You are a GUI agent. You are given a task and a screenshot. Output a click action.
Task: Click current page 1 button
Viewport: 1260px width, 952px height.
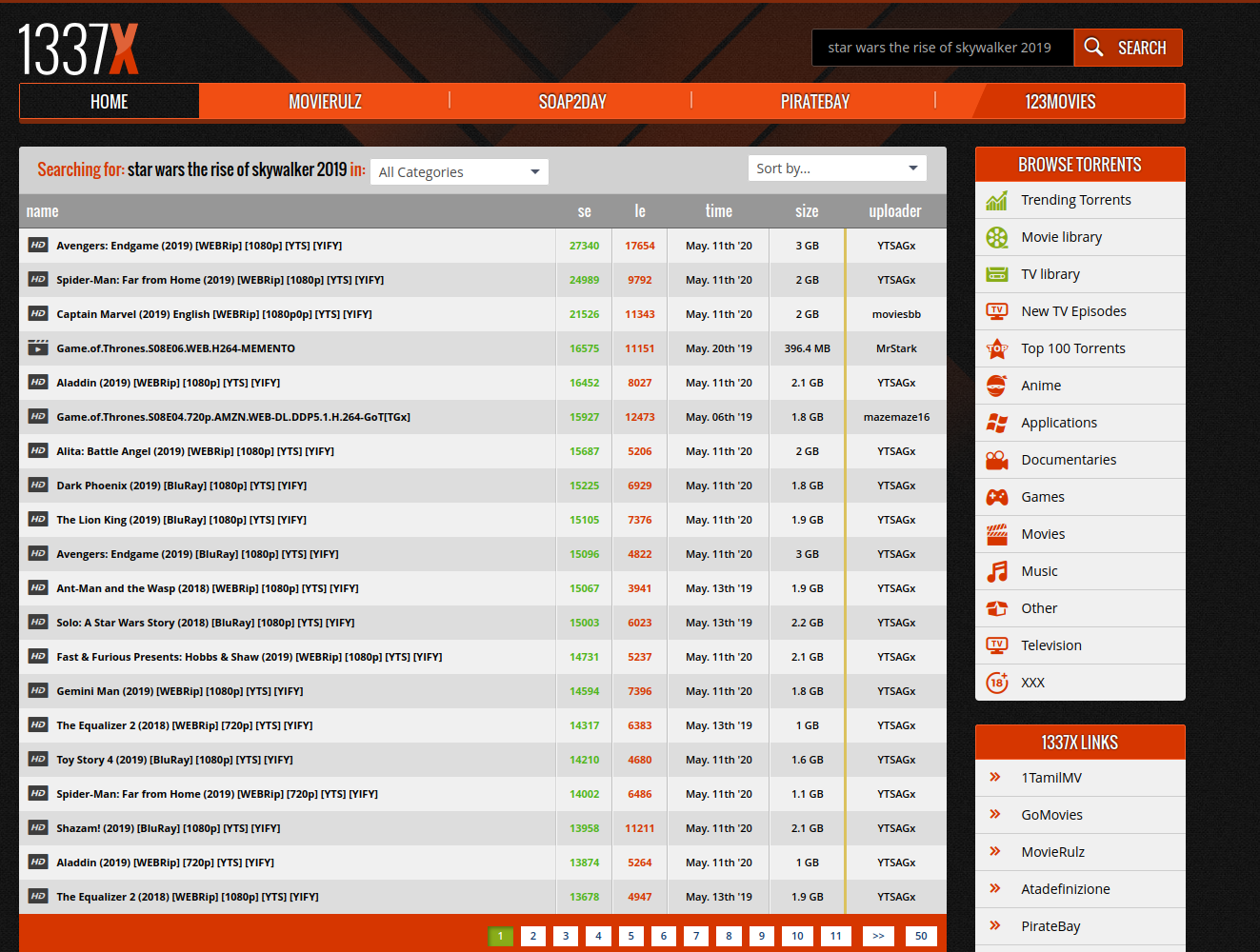[500, 936]
